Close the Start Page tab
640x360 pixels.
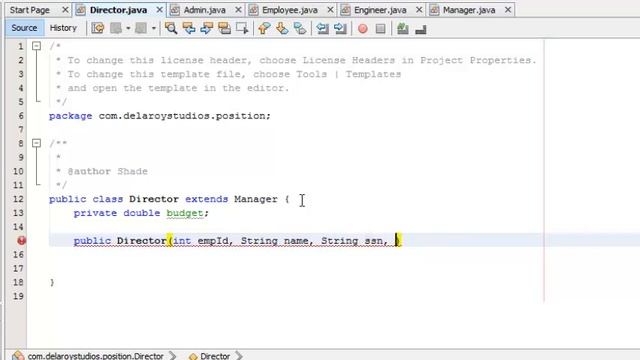(65, 10)
